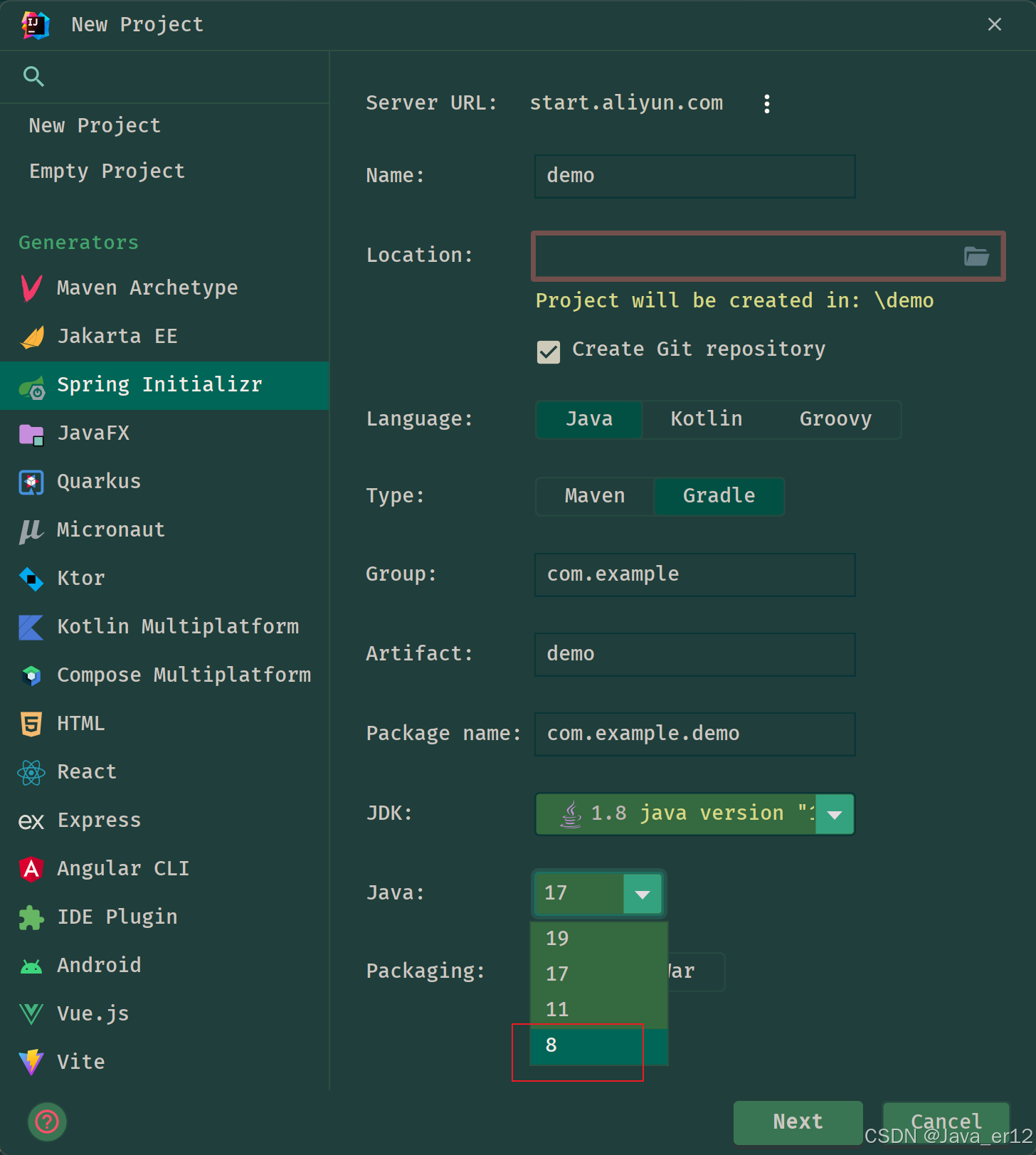Select the Quarkus generator icon
This screenshot has width=1036, height=1155.
tap(31, 482)
